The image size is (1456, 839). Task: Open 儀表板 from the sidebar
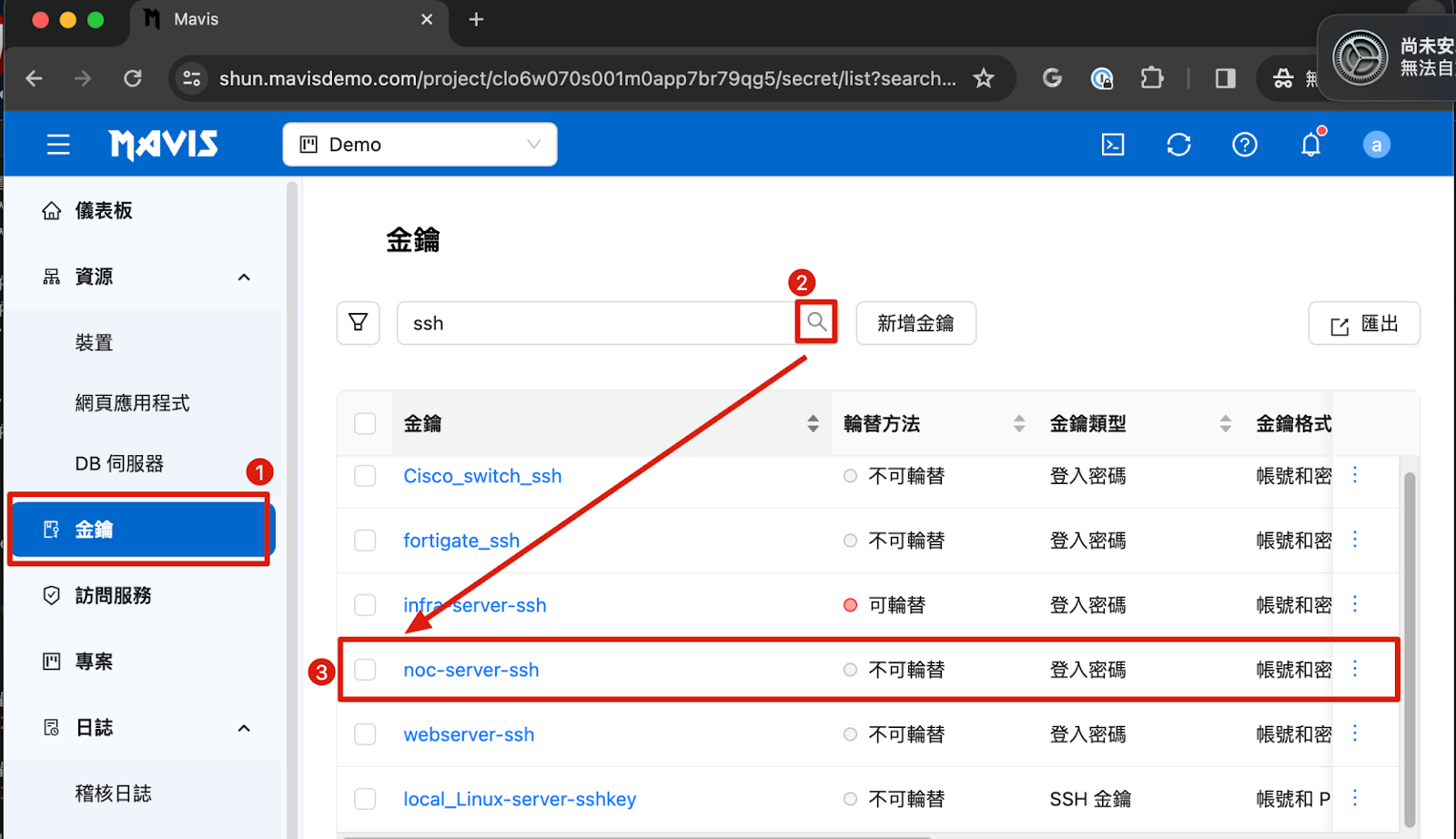click(103, 211)
